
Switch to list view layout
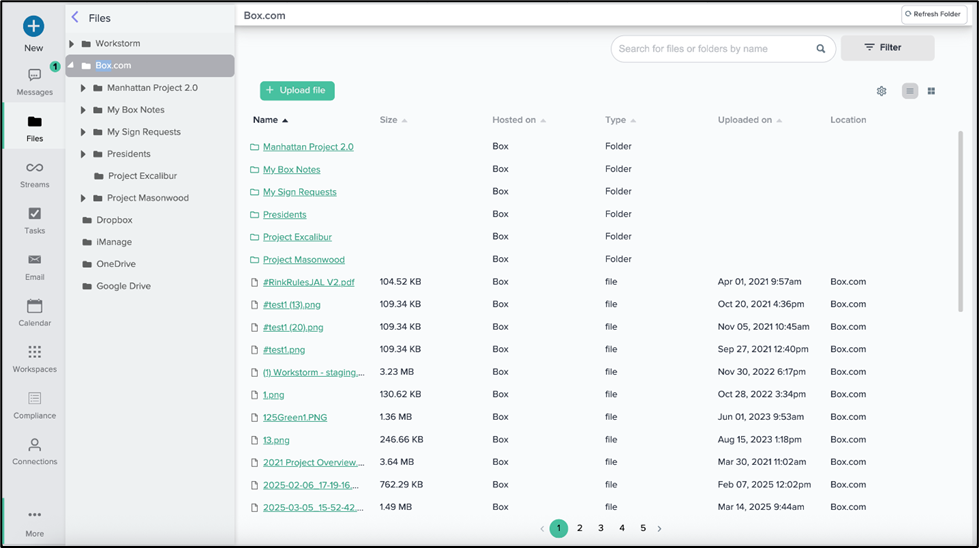pos(910,91)
